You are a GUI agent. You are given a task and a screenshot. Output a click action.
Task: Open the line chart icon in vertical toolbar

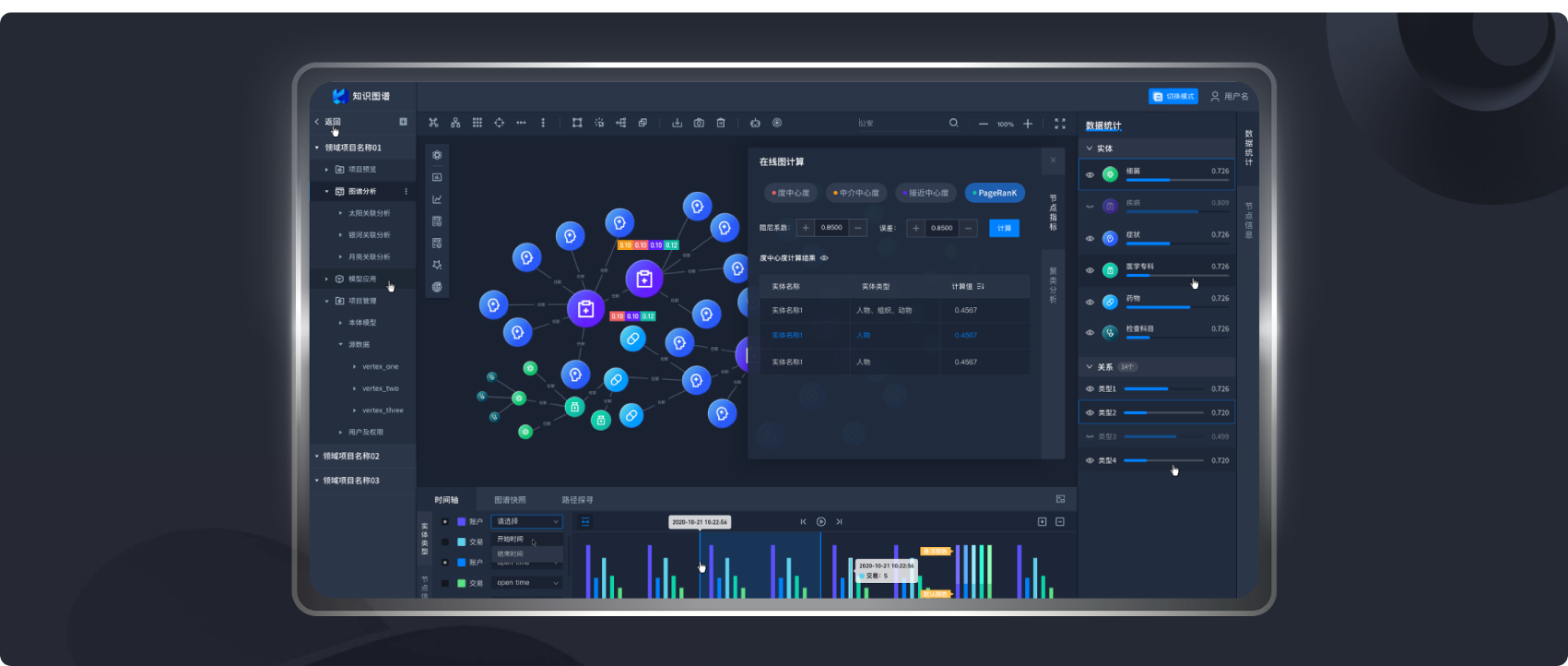[x=437, y=199]
